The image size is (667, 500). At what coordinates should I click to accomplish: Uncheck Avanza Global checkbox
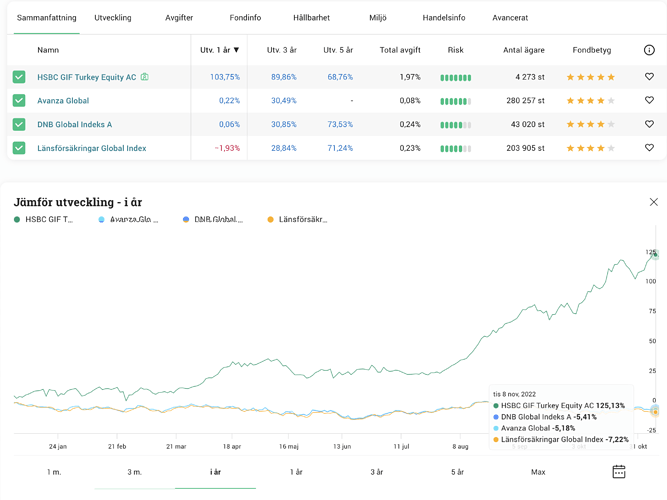19,100
